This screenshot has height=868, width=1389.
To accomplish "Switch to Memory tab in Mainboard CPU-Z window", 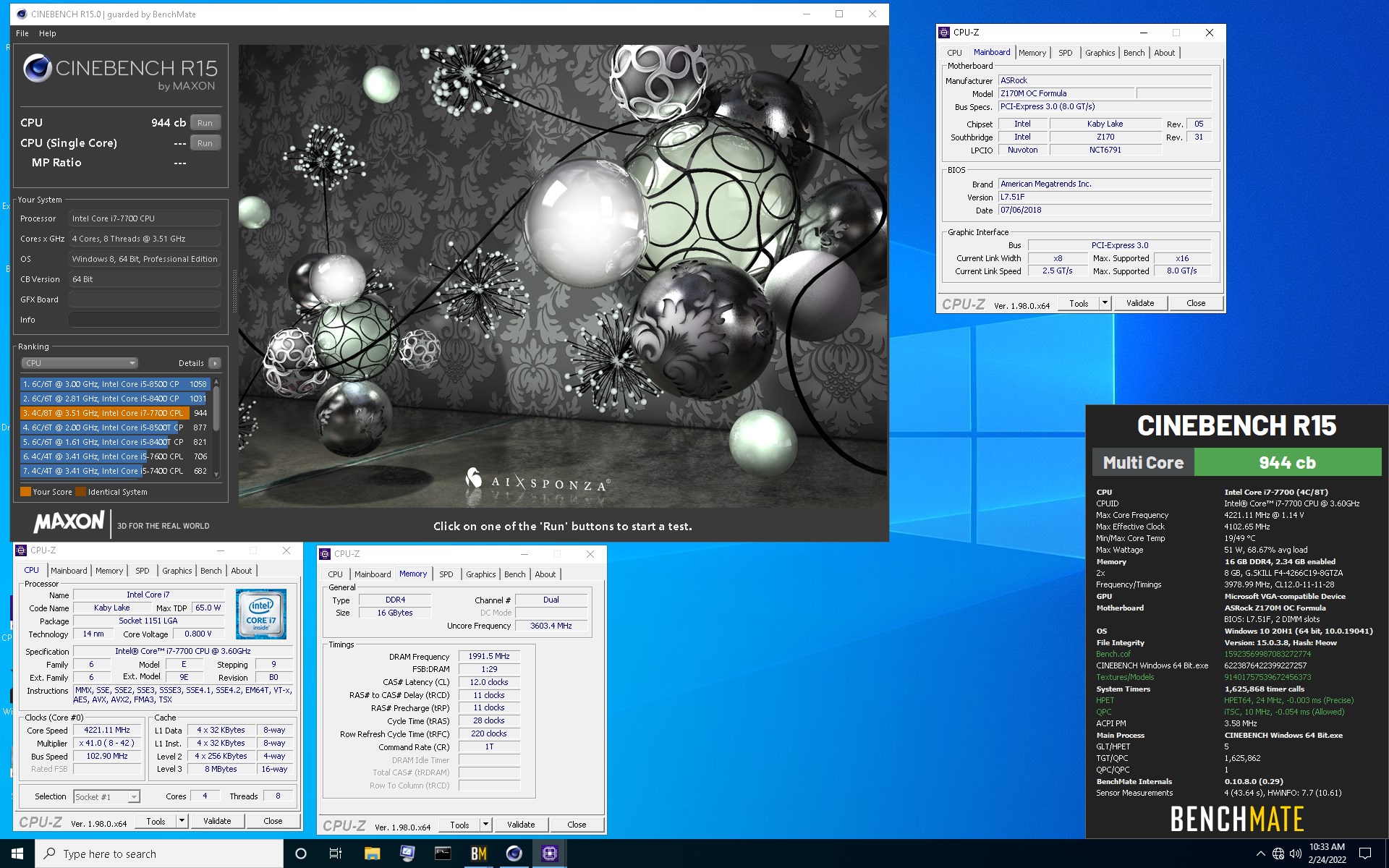I will (1032, 53).
